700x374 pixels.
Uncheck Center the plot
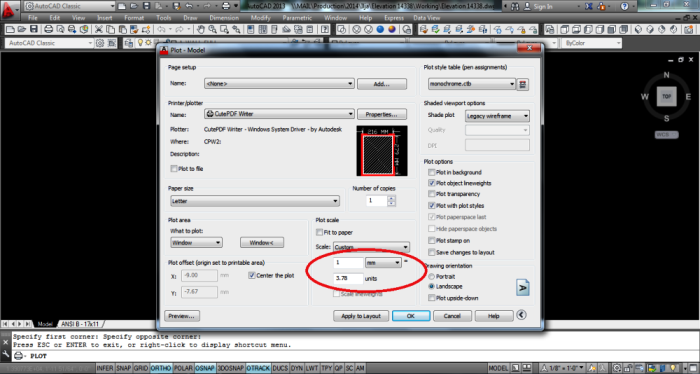tap(252, 275)
